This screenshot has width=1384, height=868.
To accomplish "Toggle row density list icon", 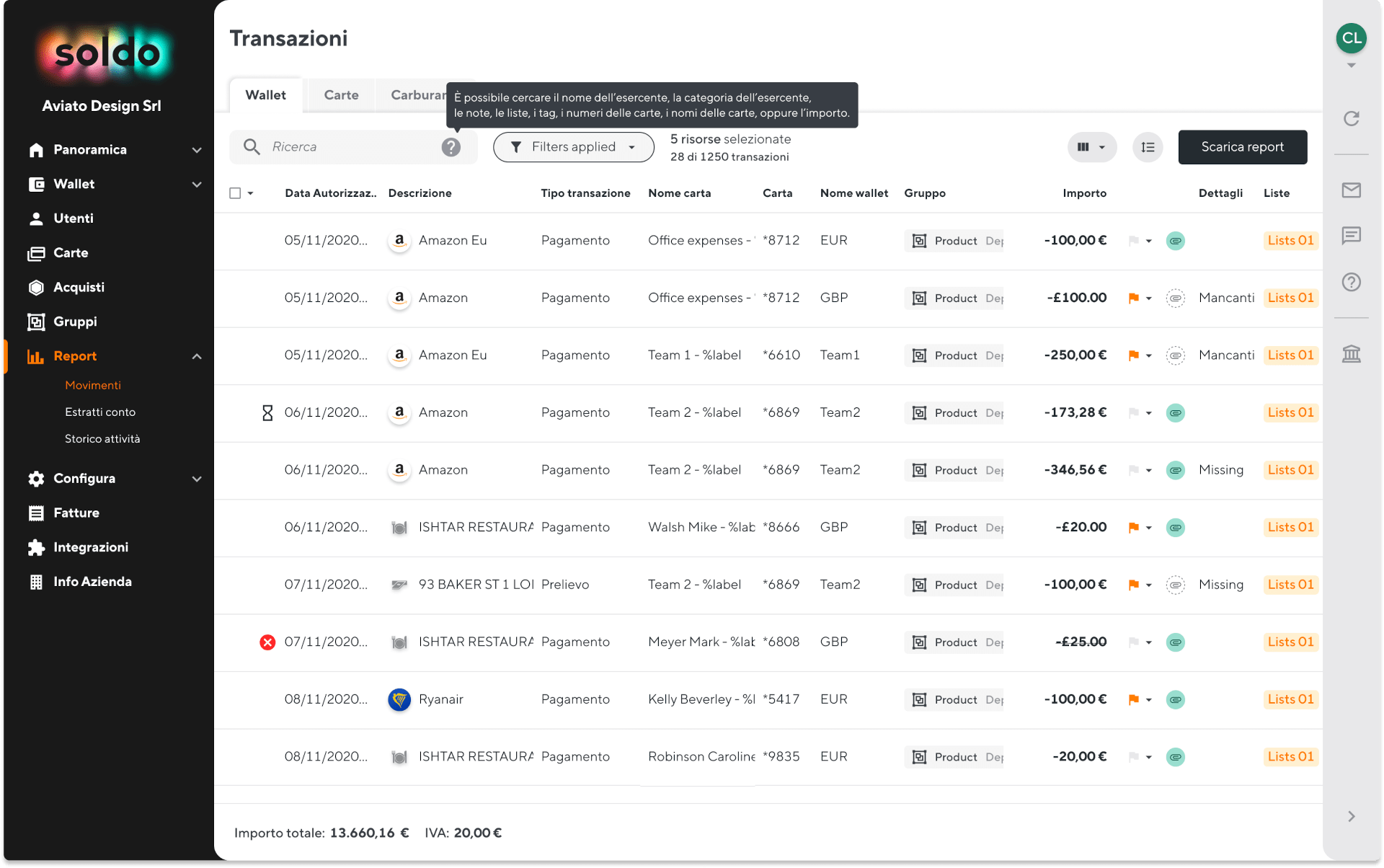I will tap(1148, 147).
